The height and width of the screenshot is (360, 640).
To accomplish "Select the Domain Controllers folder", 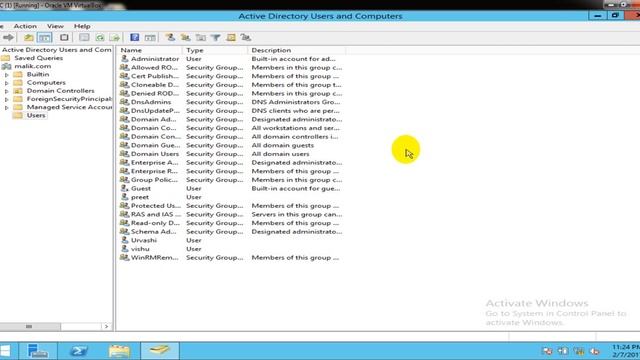I will pos(60,91).
